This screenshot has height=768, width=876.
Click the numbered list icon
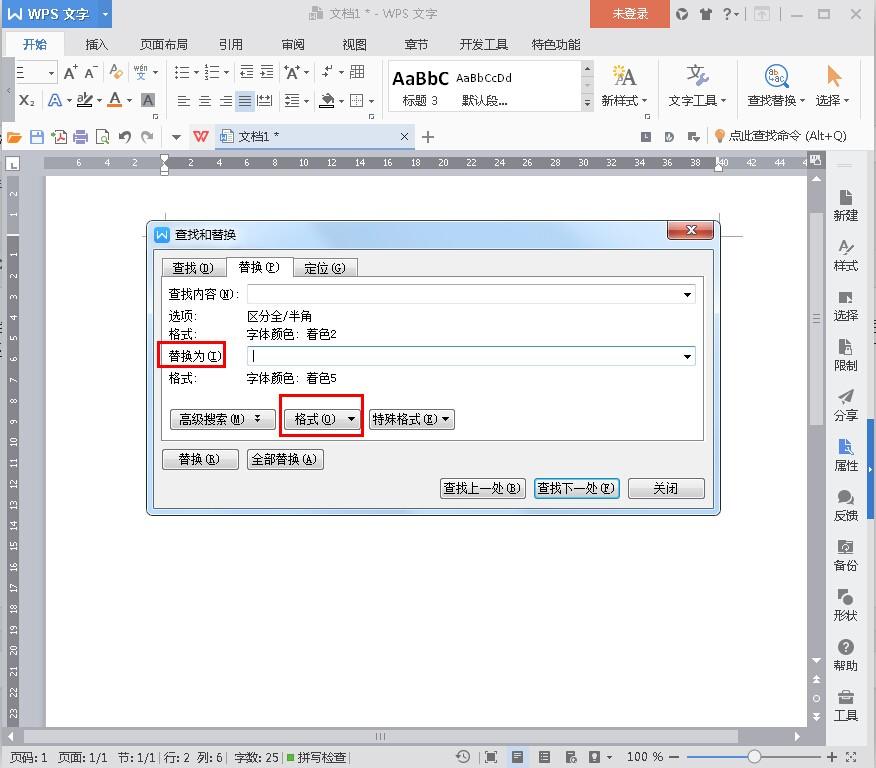(212, 72)
